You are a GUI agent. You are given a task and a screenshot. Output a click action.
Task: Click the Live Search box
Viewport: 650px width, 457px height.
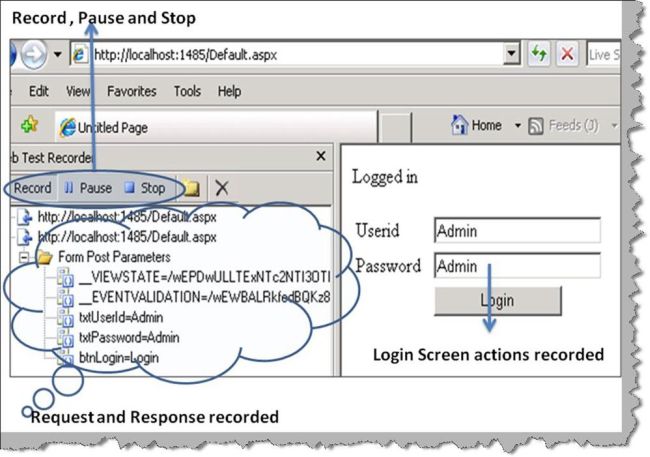[604, 54]
